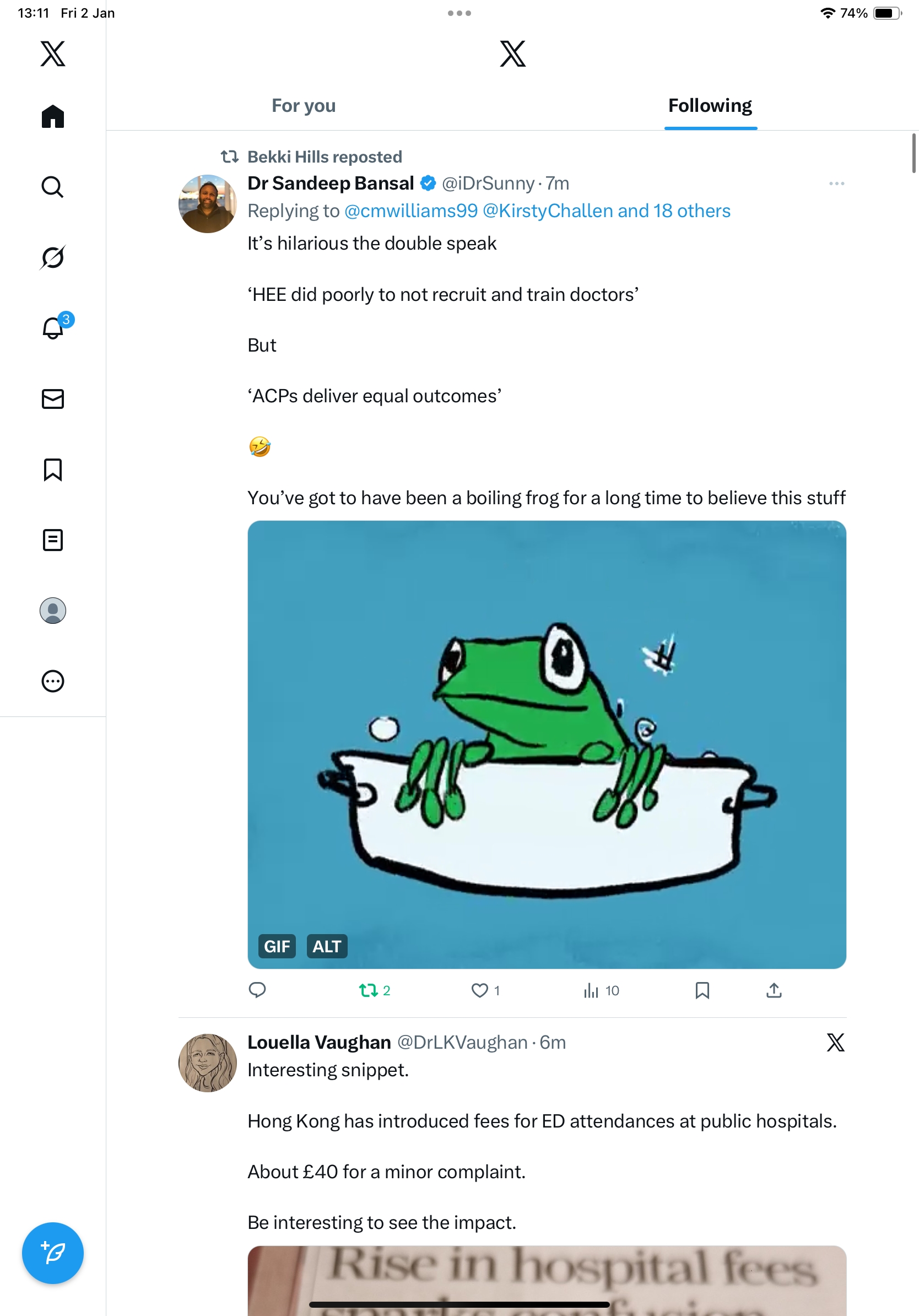The image size is (919, 1316).
Task: Open three-dot multitasking menu at top
Action: tap(459, 13)
